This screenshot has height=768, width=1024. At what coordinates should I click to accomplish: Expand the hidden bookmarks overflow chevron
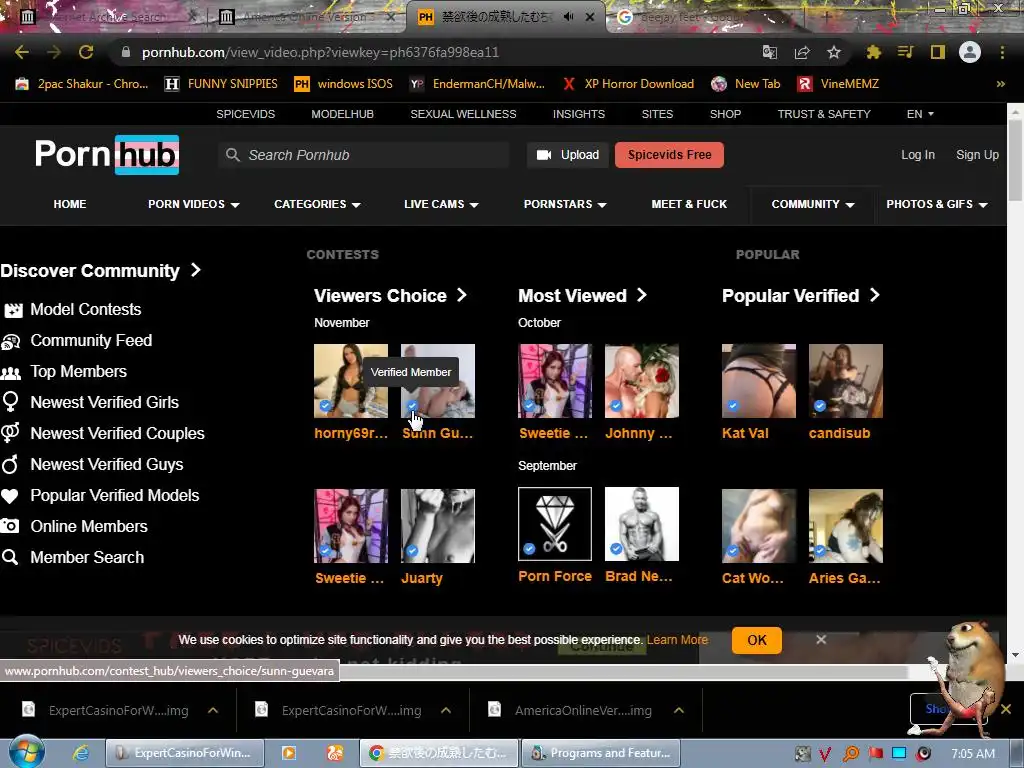click(1000, 84)
